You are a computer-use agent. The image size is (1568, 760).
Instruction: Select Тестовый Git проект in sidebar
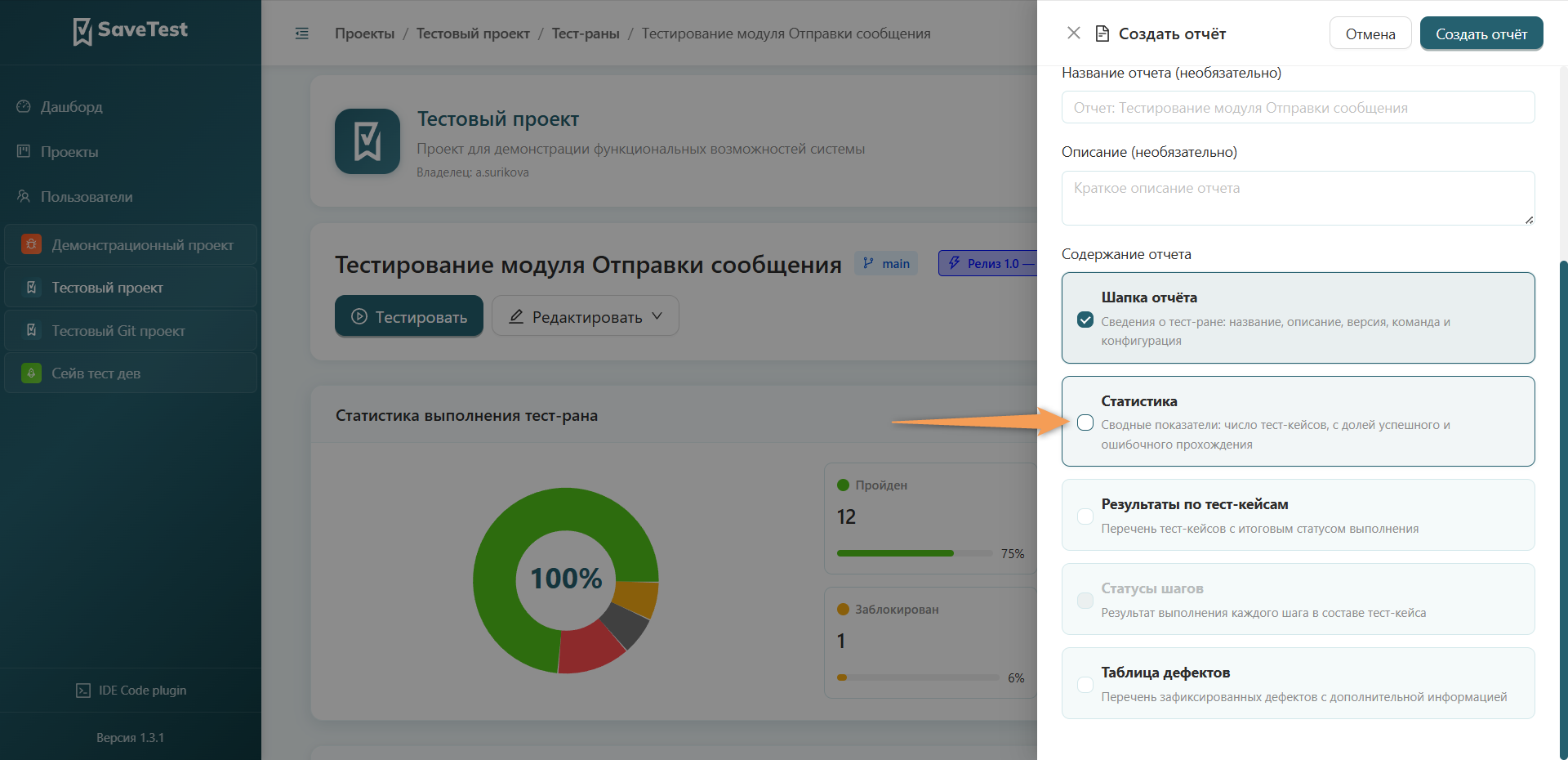131,331
